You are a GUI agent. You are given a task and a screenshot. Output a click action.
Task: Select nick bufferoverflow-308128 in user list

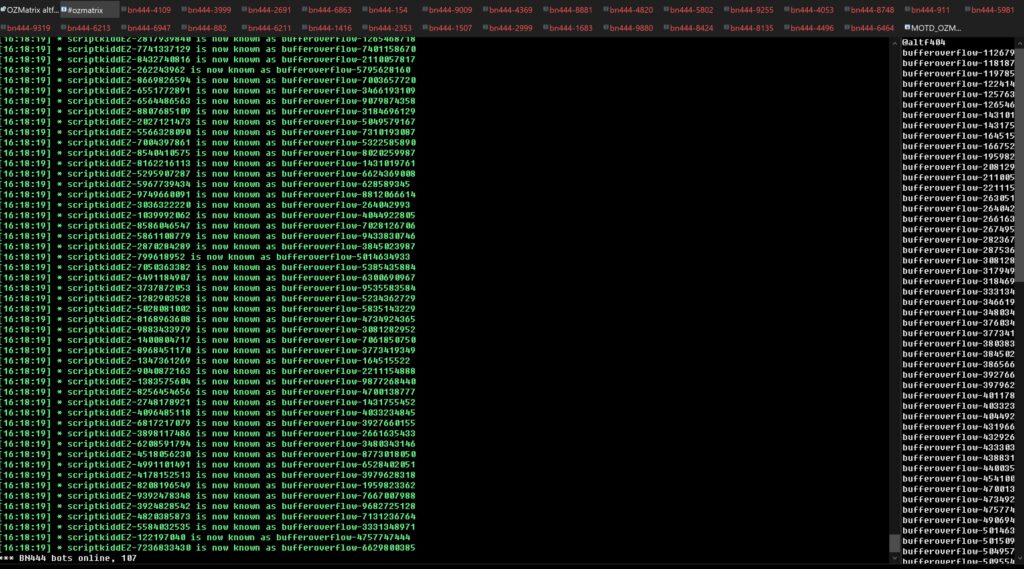click(x=958, y=261)
